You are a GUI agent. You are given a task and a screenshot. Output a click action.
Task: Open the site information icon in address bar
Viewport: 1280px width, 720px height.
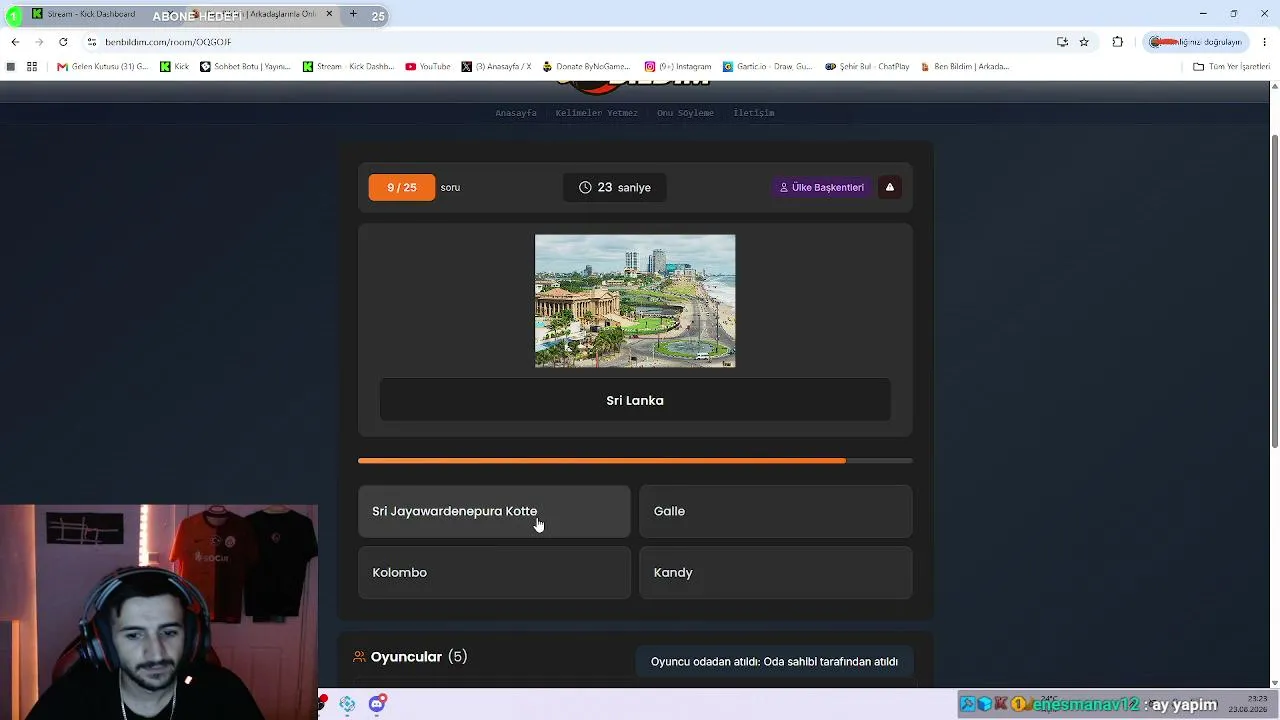[x=91, y=42]
